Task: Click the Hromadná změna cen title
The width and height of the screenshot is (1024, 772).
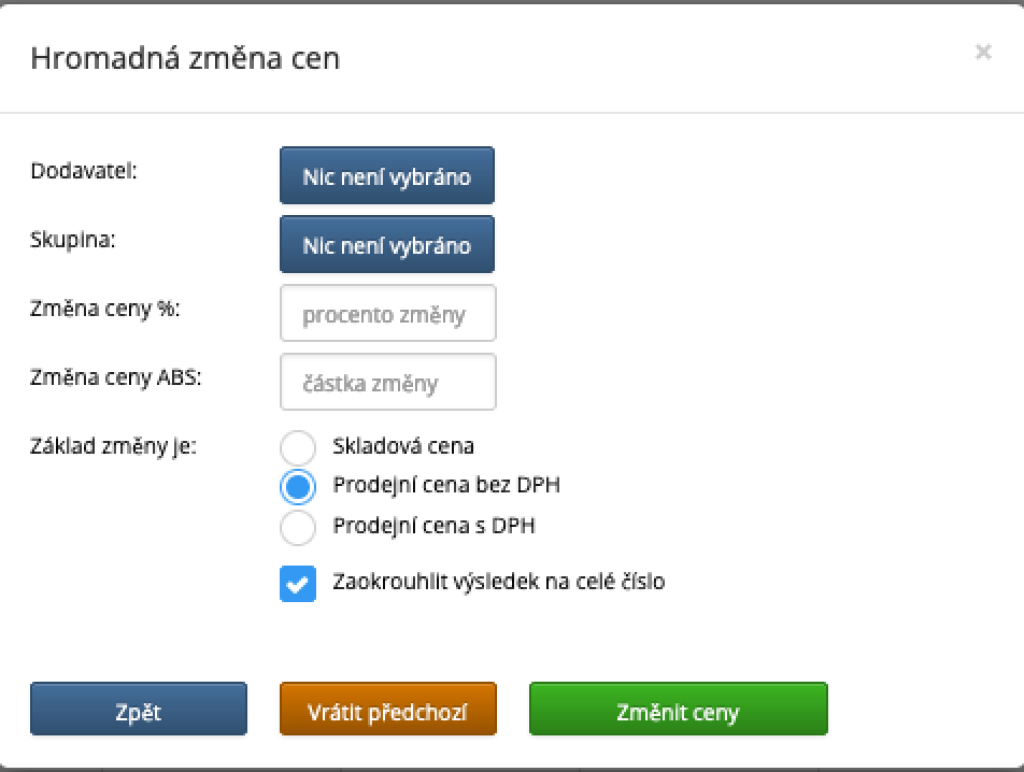Action: [185, 58]
